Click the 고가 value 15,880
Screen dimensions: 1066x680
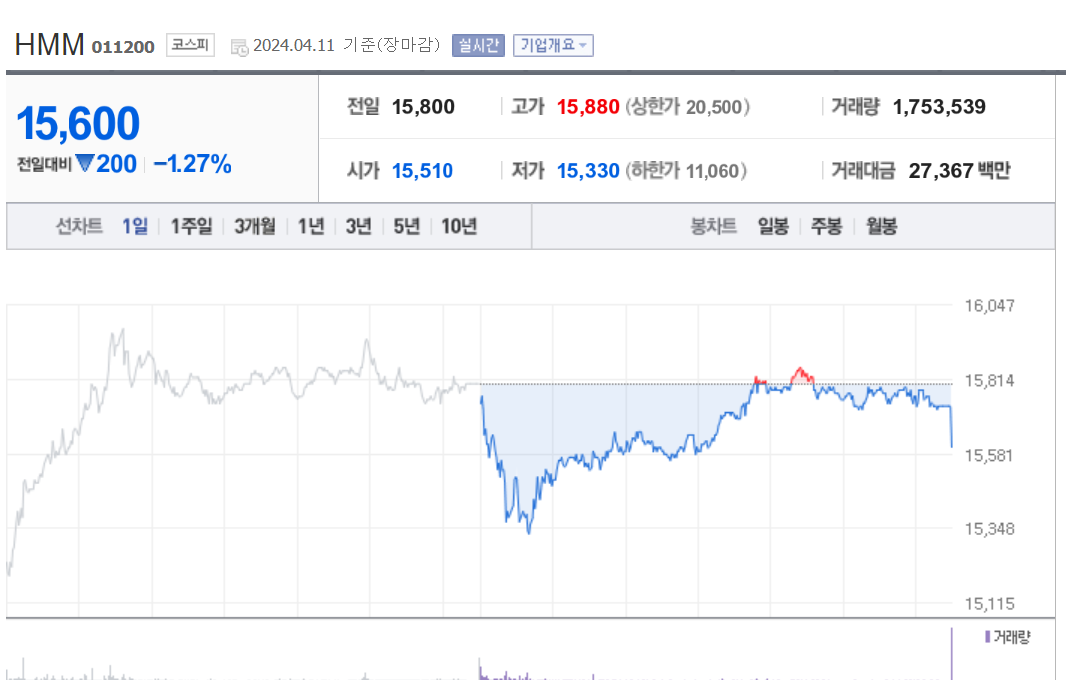(588, 107)
